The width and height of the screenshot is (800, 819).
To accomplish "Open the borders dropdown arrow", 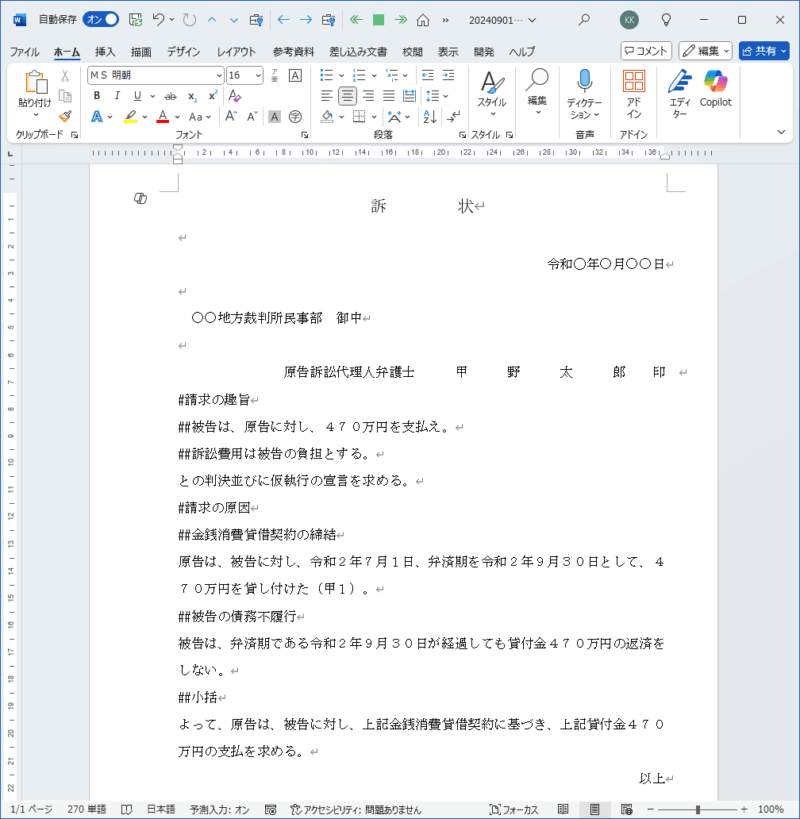I will click(374, 117).
